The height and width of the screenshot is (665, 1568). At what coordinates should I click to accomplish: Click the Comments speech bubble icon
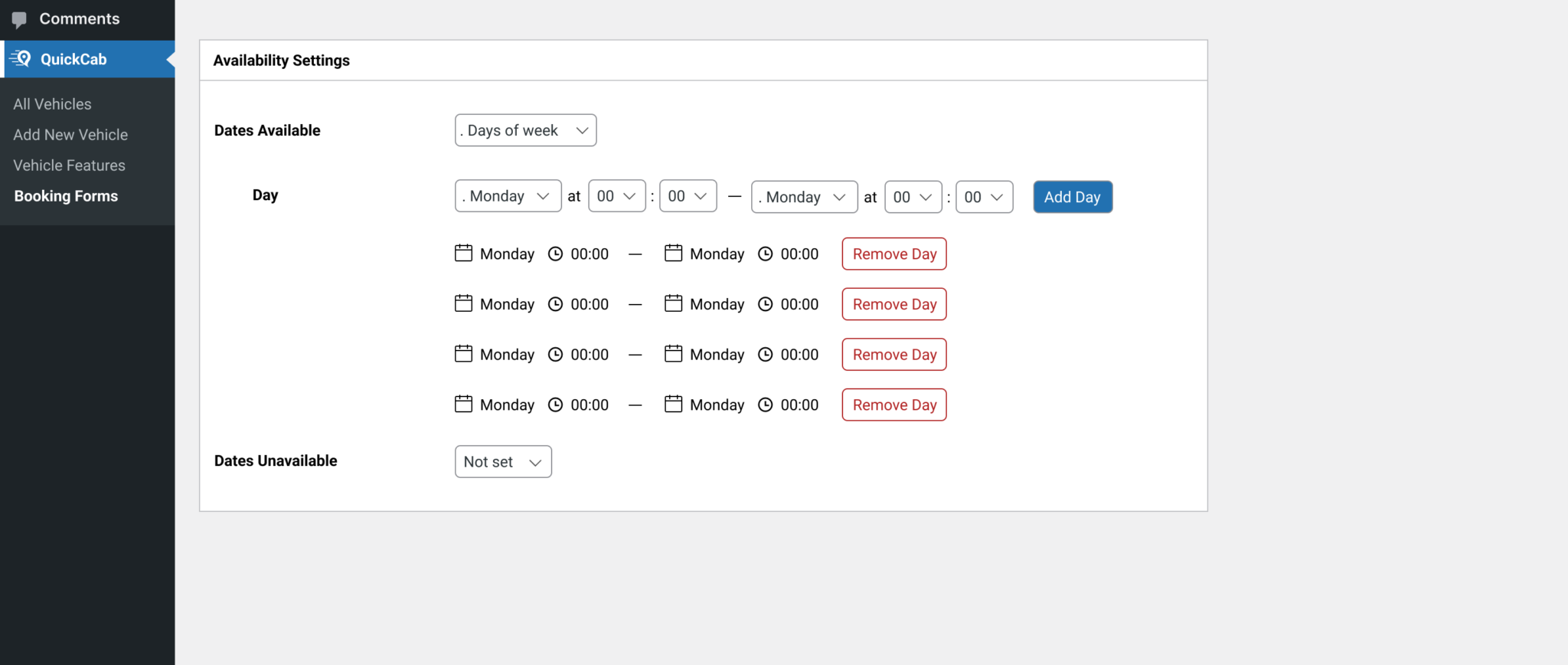click(x=19, y=19)
